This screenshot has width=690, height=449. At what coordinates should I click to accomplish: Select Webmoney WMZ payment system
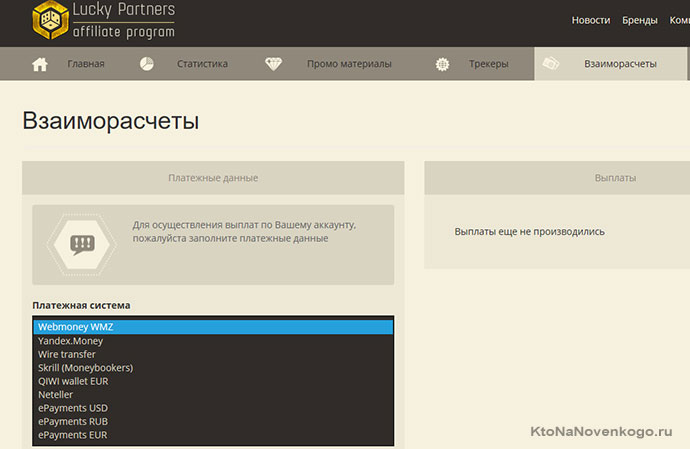[x=213, y=327]
